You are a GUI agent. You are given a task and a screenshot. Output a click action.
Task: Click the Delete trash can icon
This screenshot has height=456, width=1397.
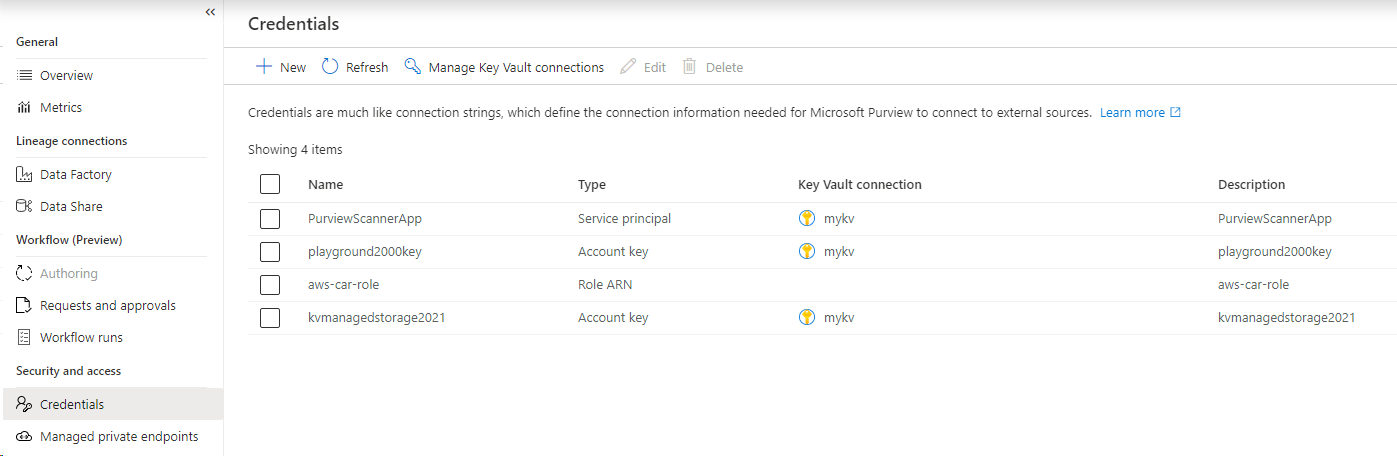click(689, 67)
